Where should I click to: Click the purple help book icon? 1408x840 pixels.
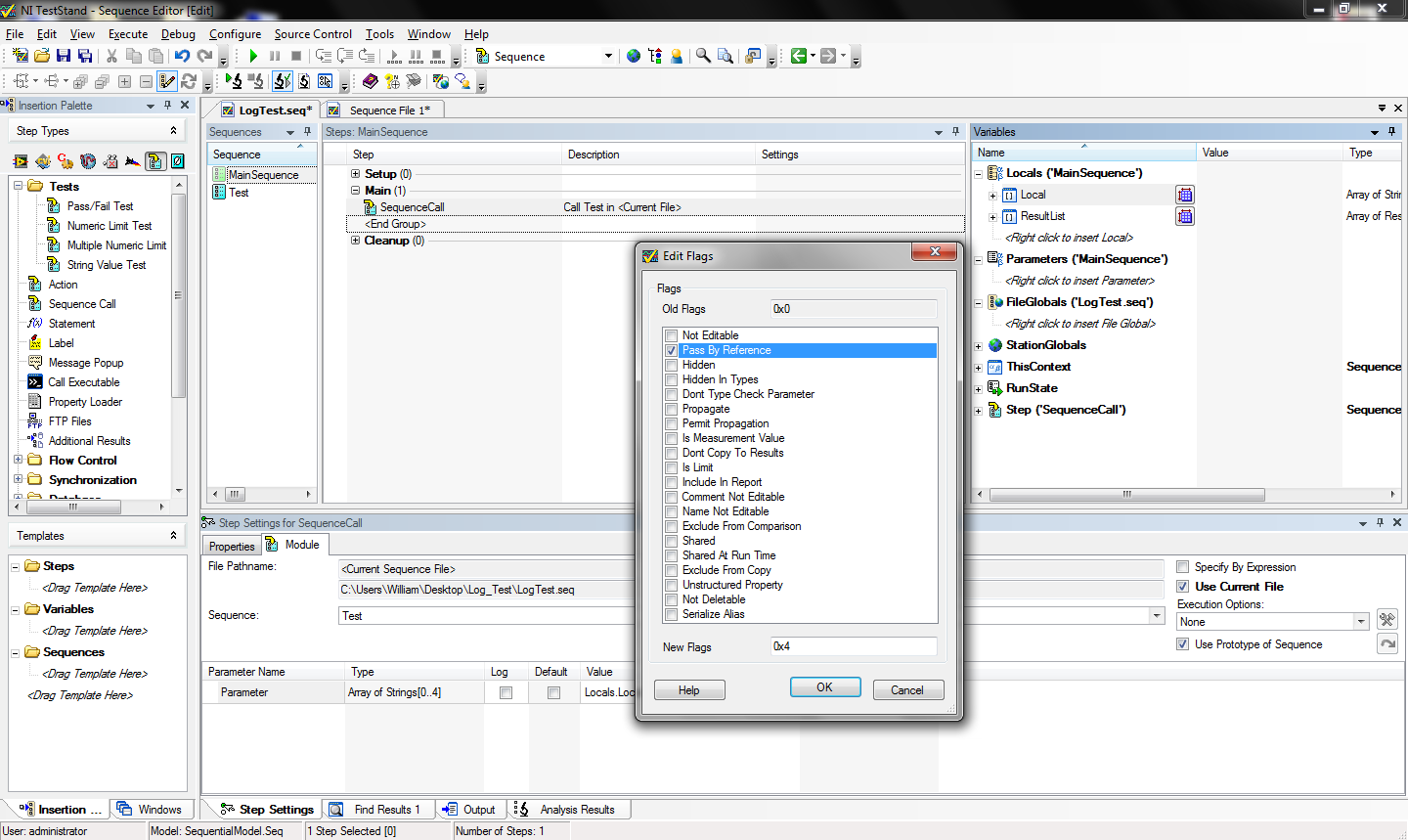pos(370,81)
